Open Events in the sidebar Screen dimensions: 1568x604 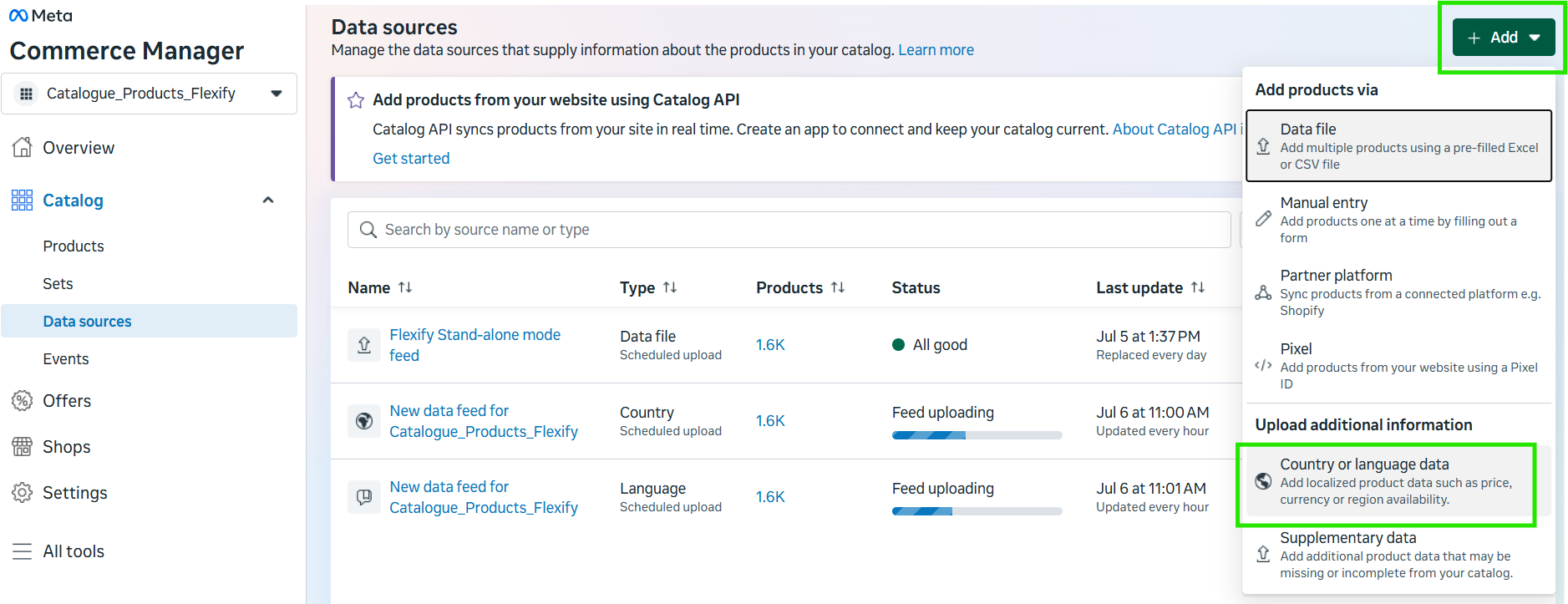[66, 358]
